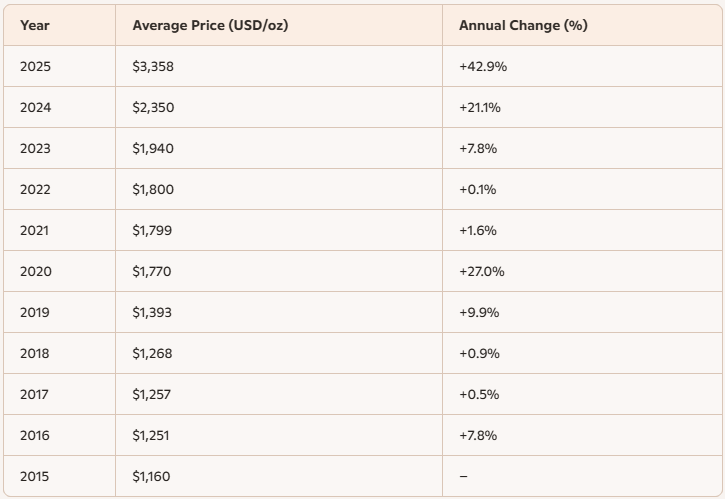This screenshot has height=499, width=725.
Task: Select the 2018 year cell
Action: coord(35,353)
